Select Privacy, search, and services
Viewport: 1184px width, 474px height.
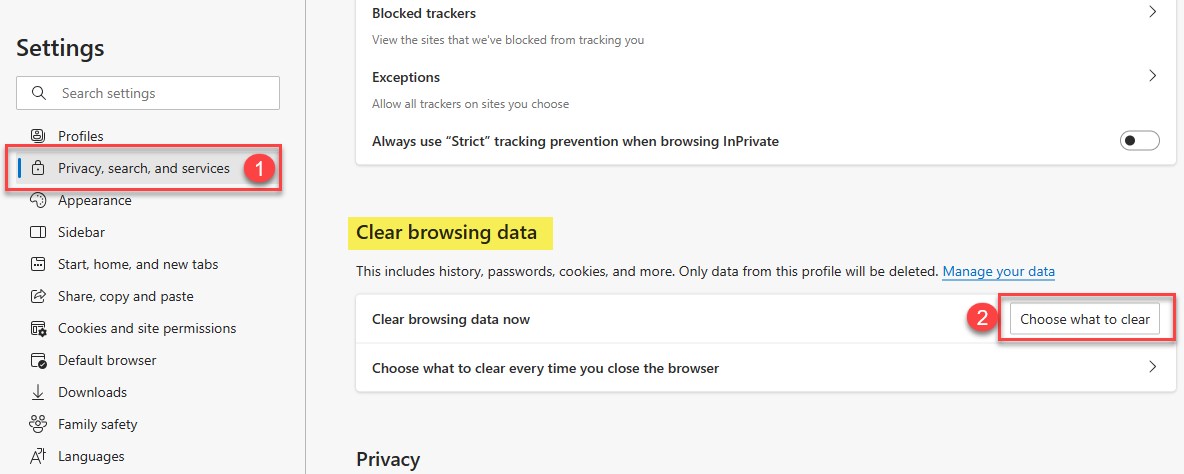tap(143, 168)
